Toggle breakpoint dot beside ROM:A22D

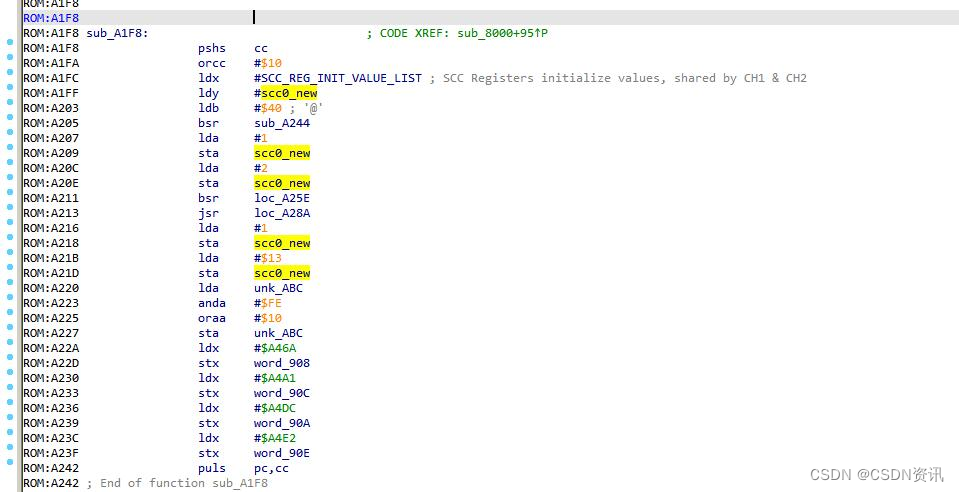coord(10,357)
